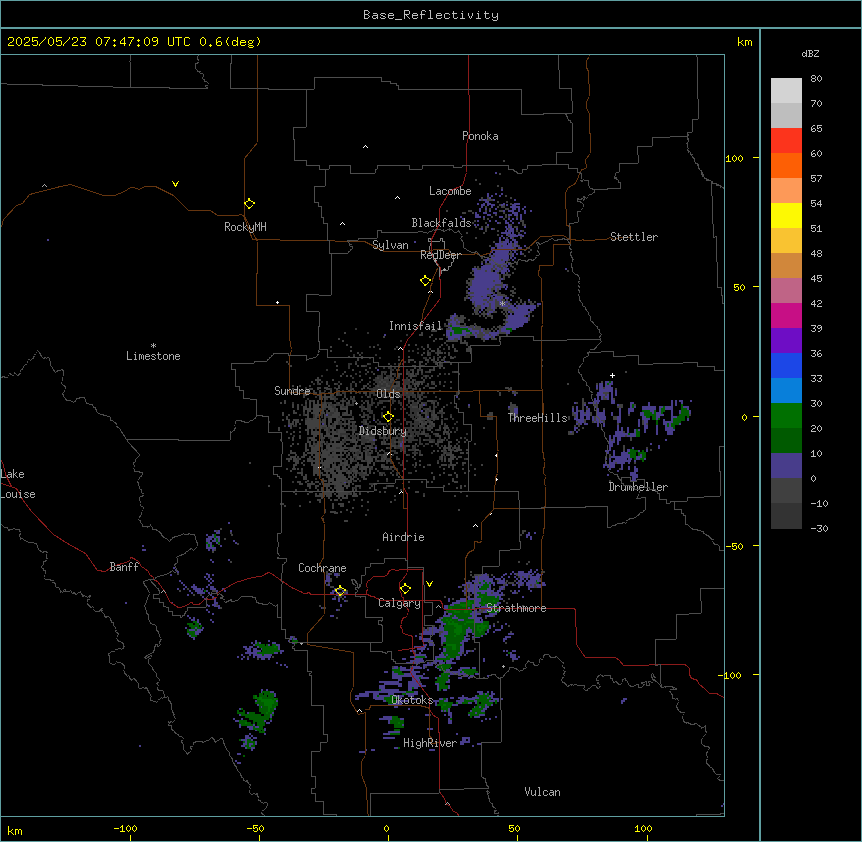Viewport: 862px width, 842px height.
Task: Click the yellow V marker northwest of RockyMH
Action: [x=175, y=184]
